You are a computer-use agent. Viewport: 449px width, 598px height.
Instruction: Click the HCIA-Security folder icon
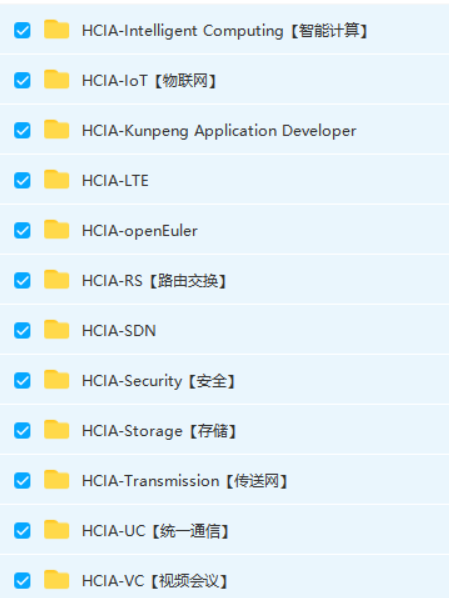coord(56,380)
